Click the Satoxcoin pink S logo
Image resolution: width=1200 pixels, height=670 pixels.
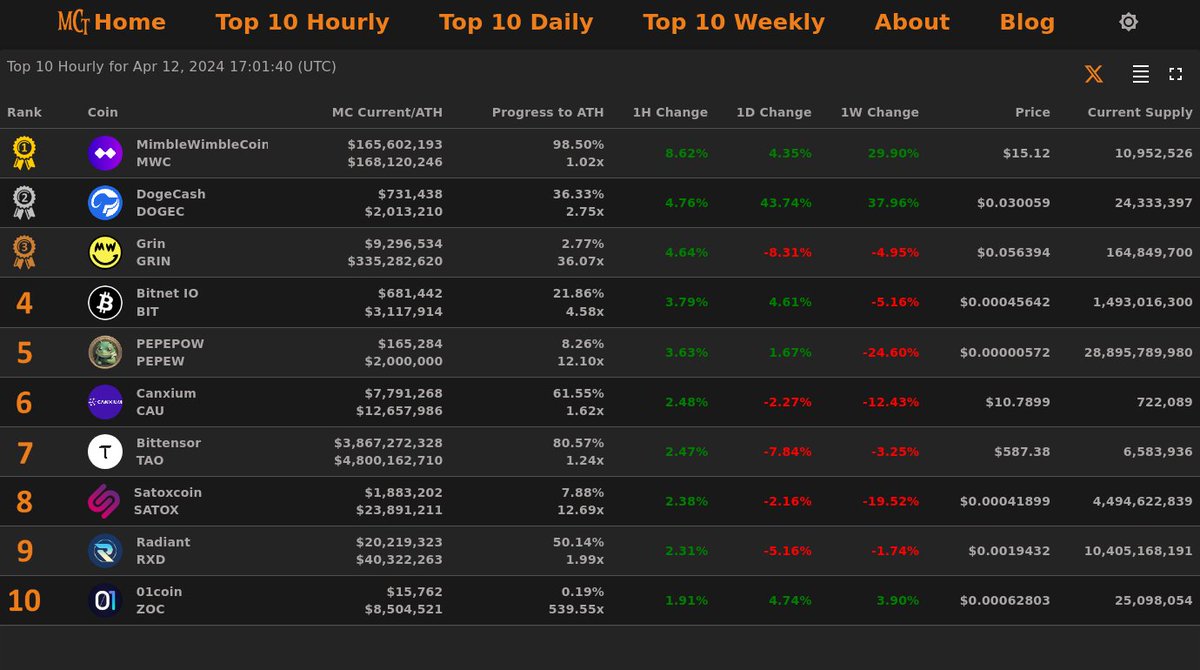[x=104, y=501]
